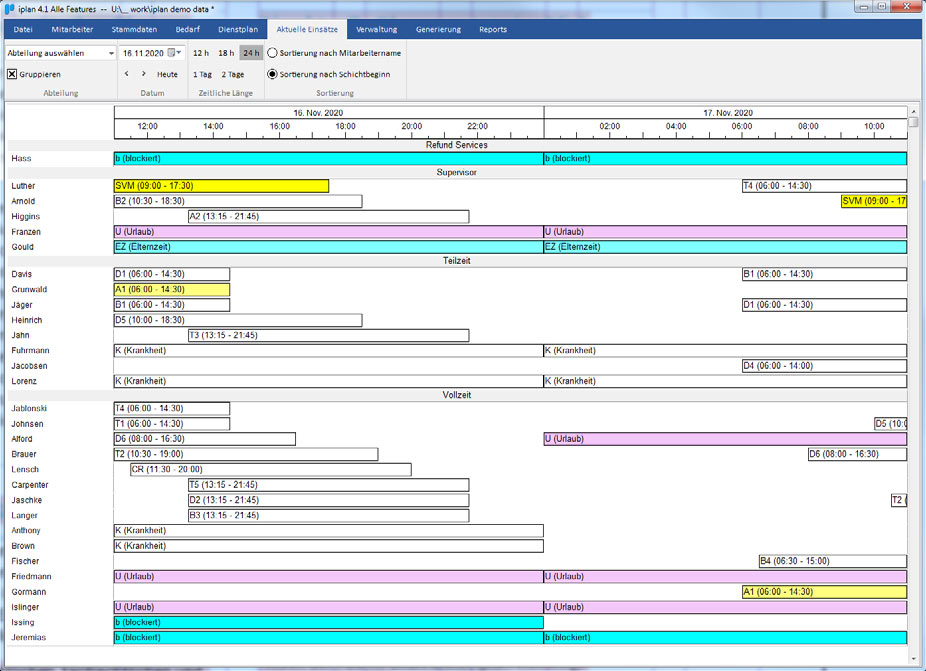Select Brauer's D6 (08:00 - 16:30) shift
926x671 pixels.
pyautogui.click(x=857, y=454)
